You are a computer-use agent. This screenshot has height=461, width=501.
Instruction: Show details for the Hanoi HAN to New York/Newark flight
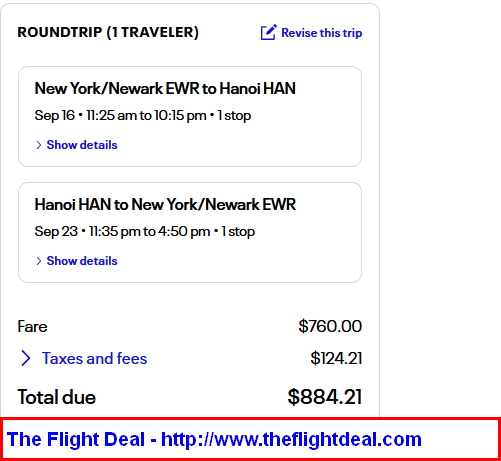tap(82, 261)
